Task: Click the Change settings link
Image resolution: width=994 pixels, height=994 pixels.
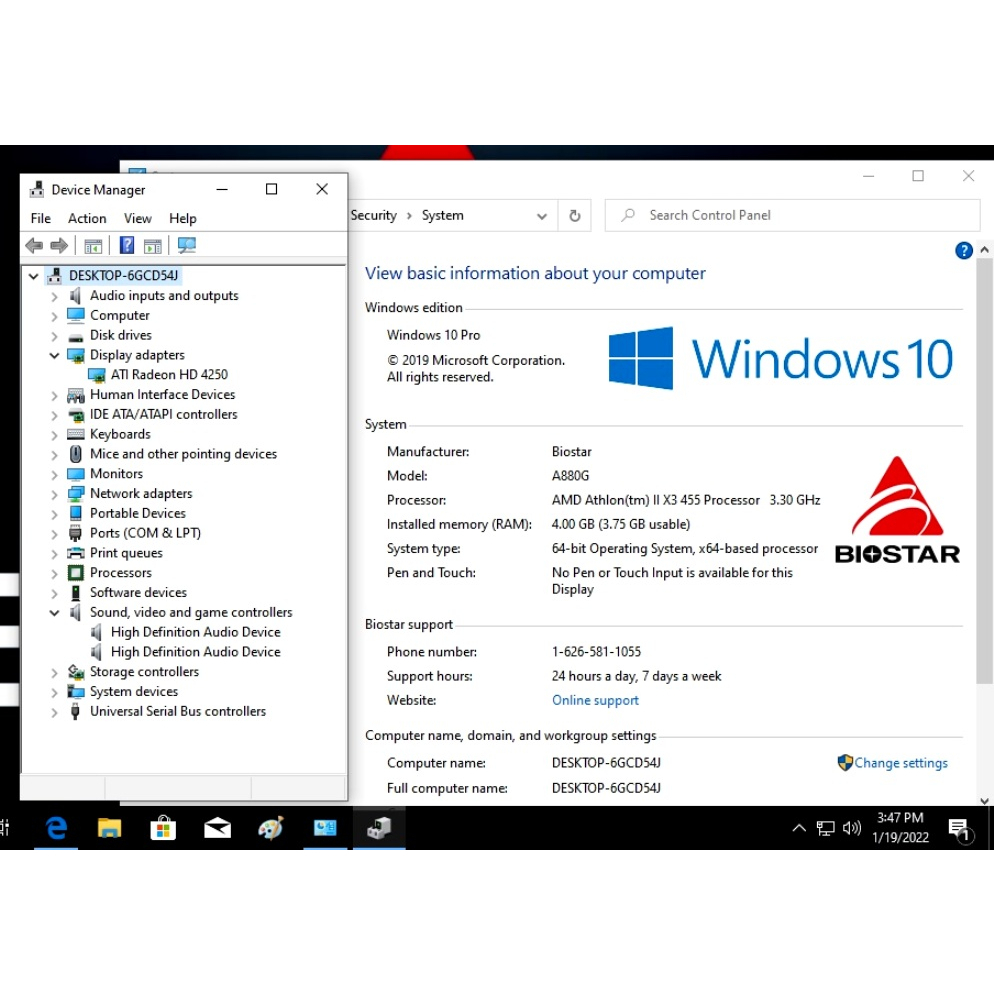Action: (x=900, y=763)
